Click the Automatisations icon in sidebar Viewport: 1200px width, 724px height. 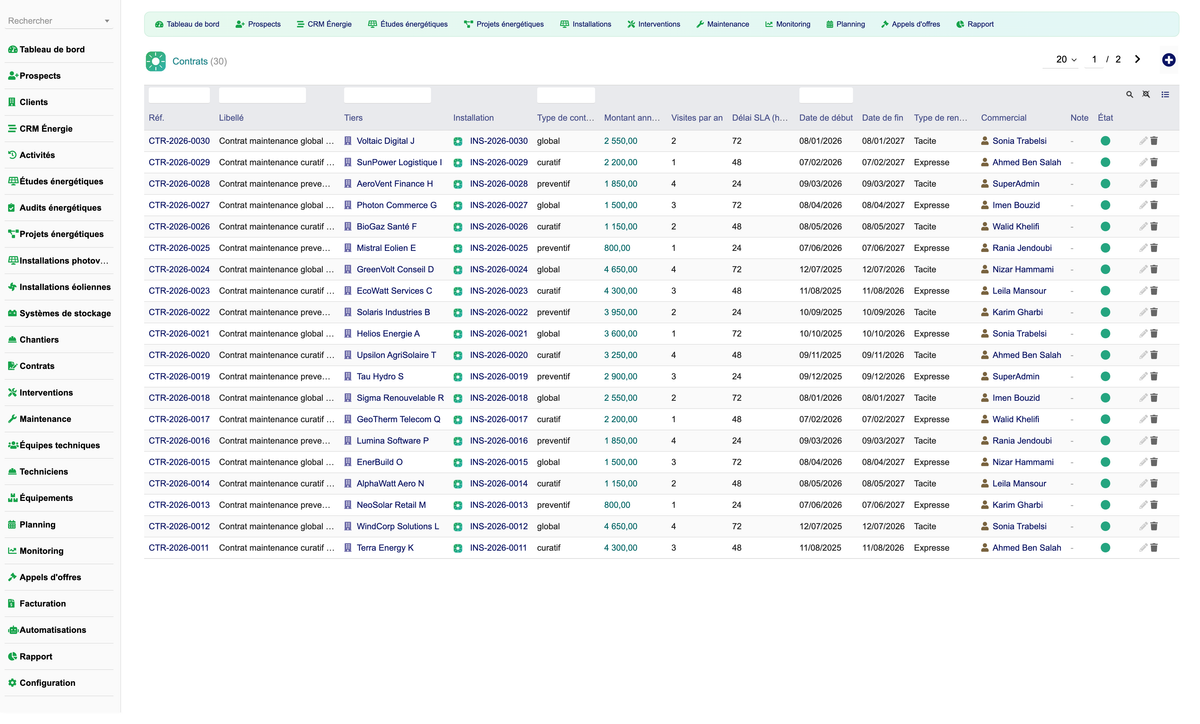[12, 630]
